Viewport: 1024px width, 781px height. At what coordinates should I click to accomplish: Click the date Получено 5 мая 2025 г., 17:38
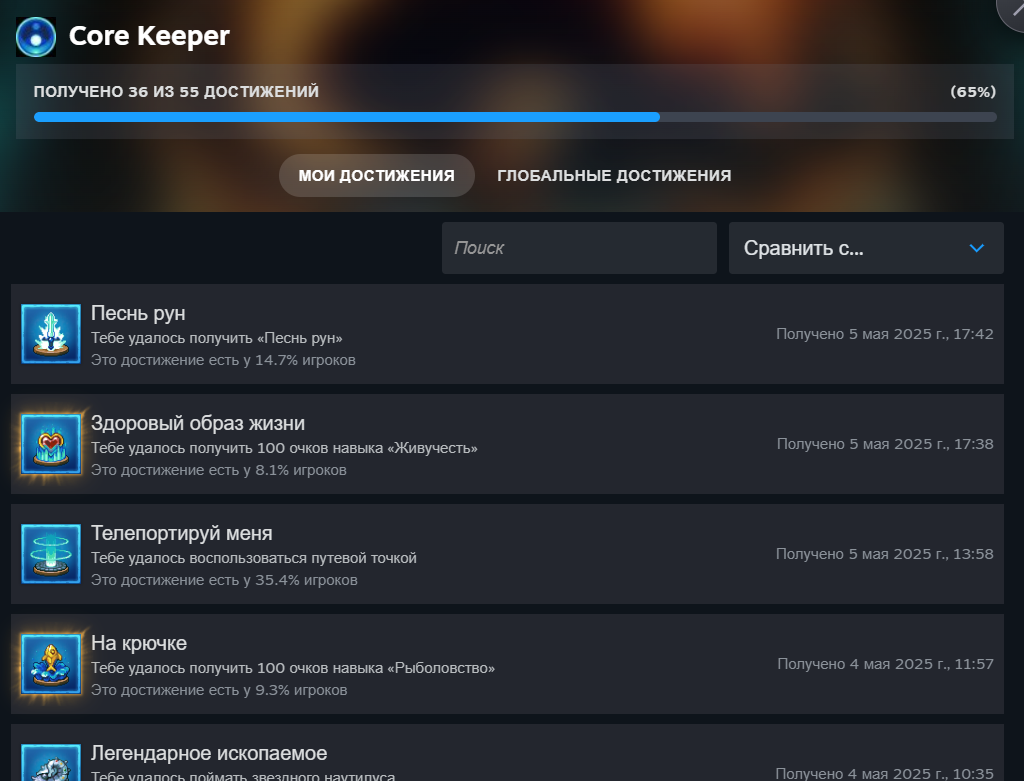click(885, 444)
